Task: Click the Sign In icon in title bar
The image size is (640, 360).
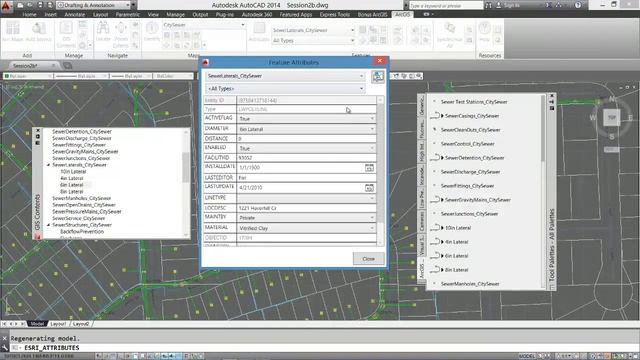Action: click(499, 5)
